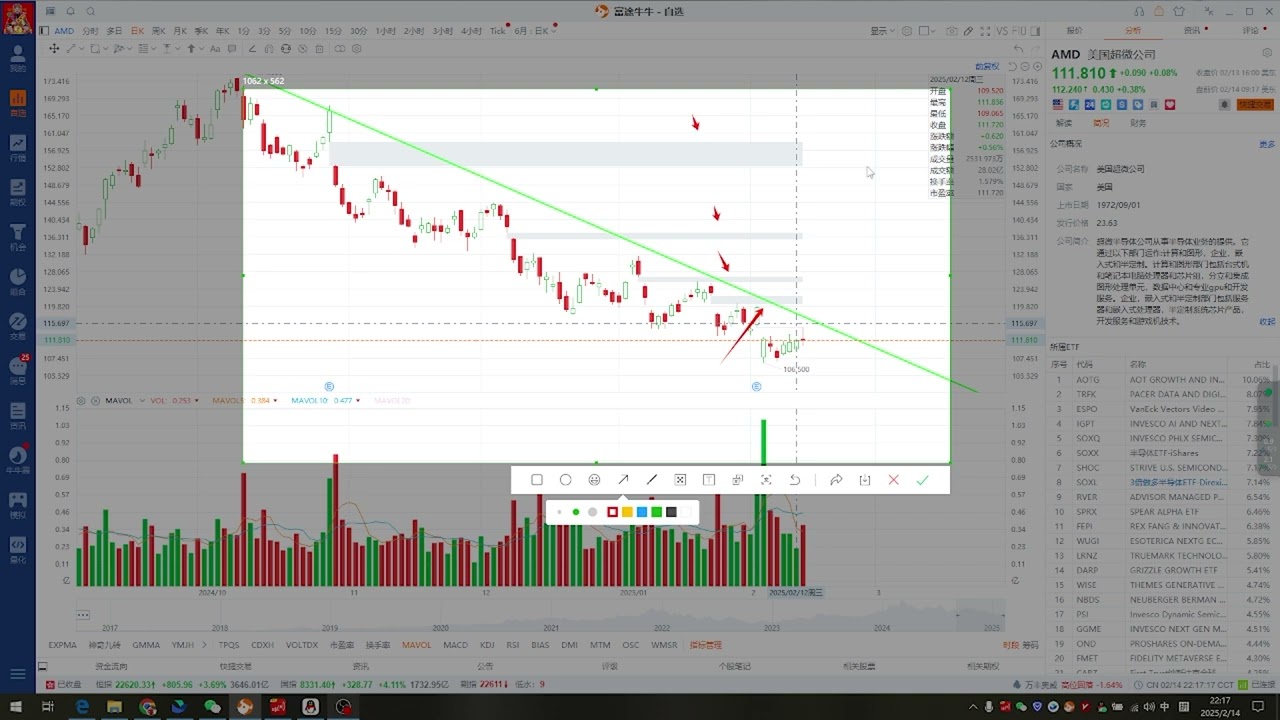Select the arrow annotation tool
Screen dimensions: 1280x720
point(623,480)
